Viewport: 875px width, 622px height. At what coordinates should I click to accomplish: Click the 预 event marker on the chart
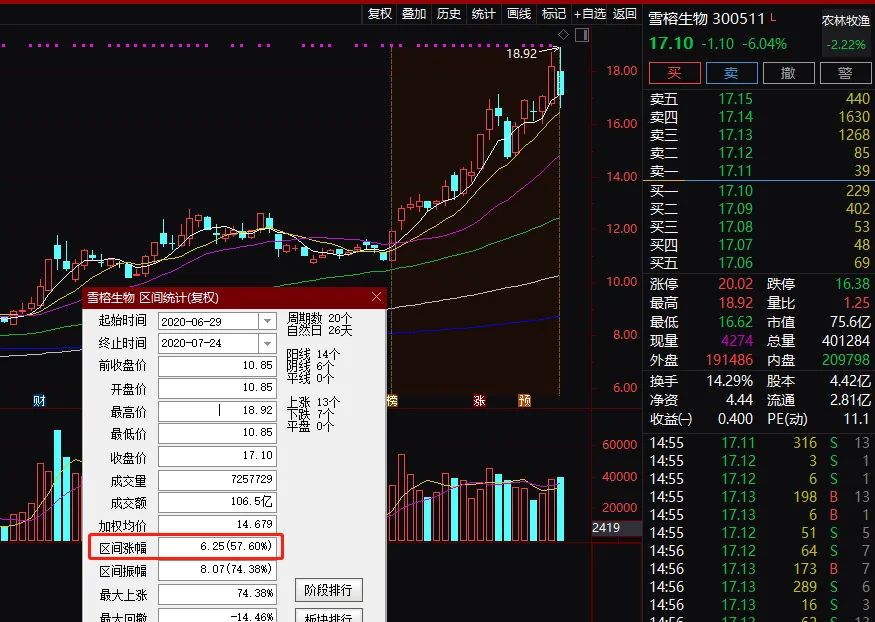tap(524, 400)
